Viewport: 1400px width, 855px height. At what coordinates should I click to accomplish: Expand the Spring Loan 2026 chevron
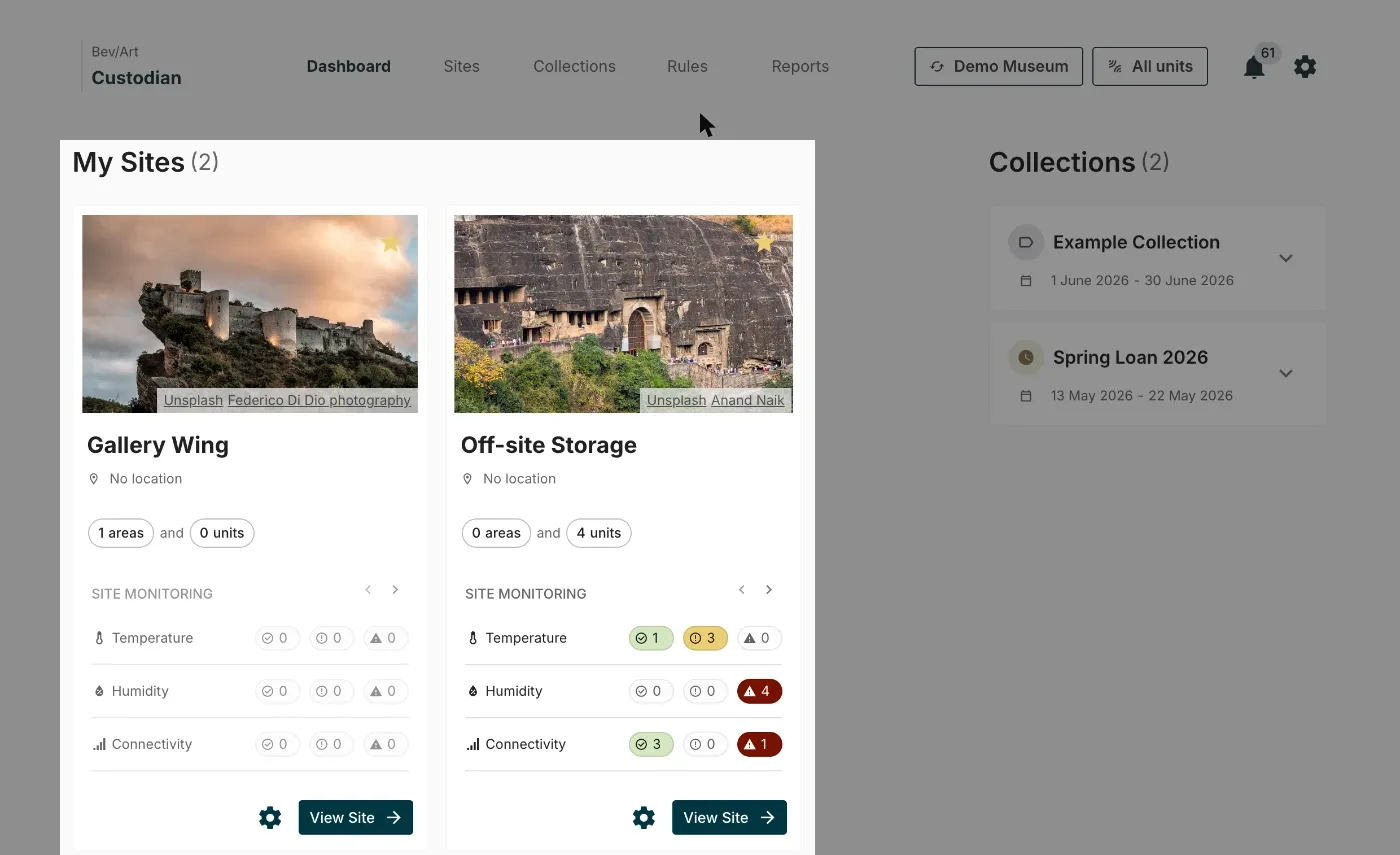(1286, 373)
